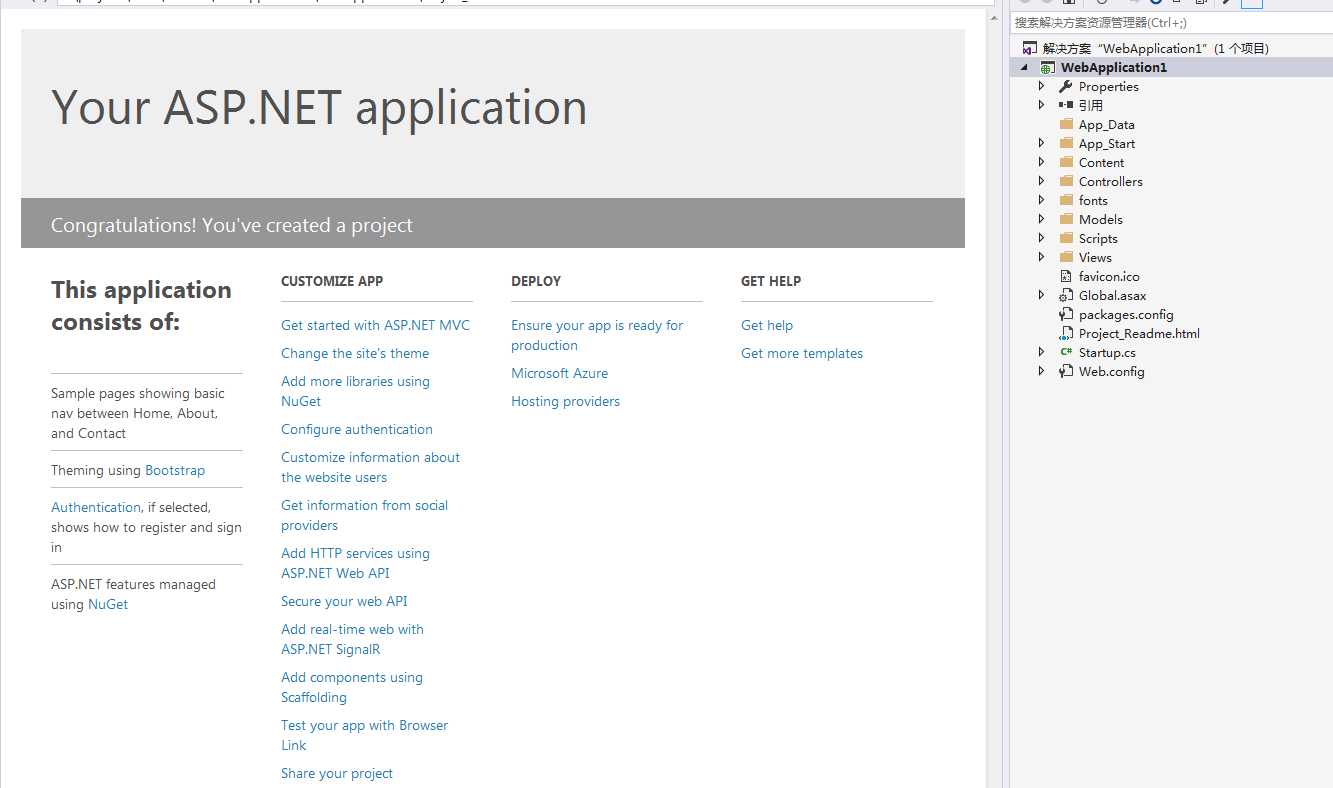Click the Project_Readme.html file icon
The width and height of the screenshot is (1333, 788).
(x=1065, y=334)
